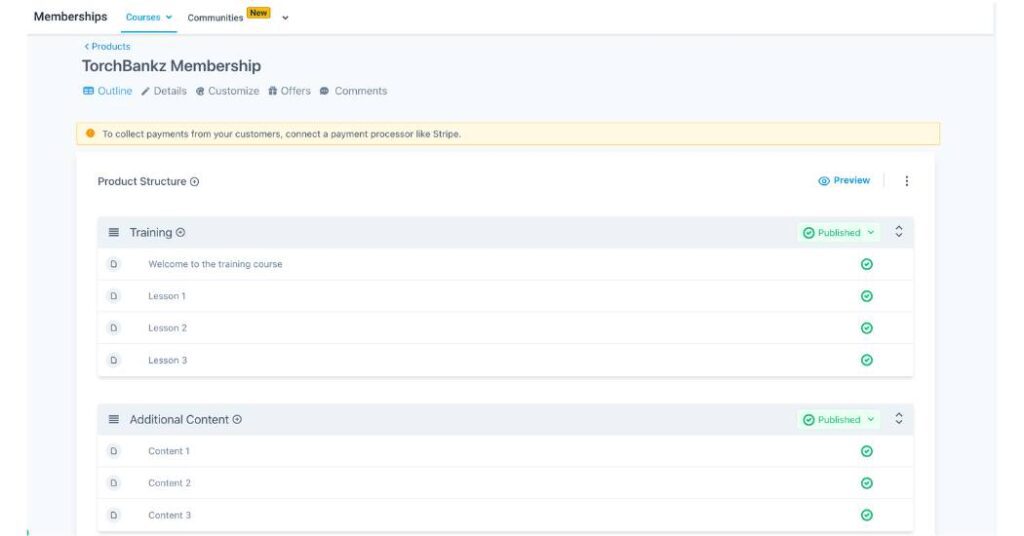The image size is (1024, 536).
Task: Click the page icon beside Lesson 3
Action: click(x=114, y=360)
